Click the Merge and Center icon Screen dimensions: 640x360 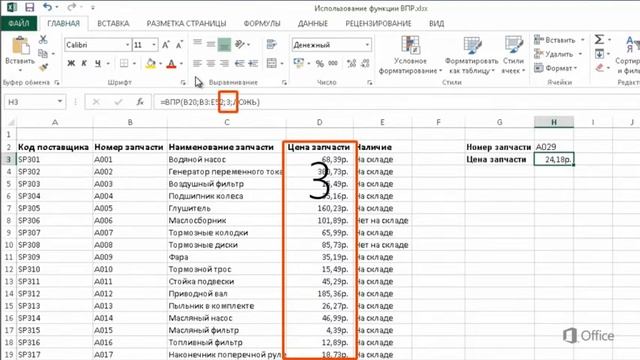(x=272, y=63)
